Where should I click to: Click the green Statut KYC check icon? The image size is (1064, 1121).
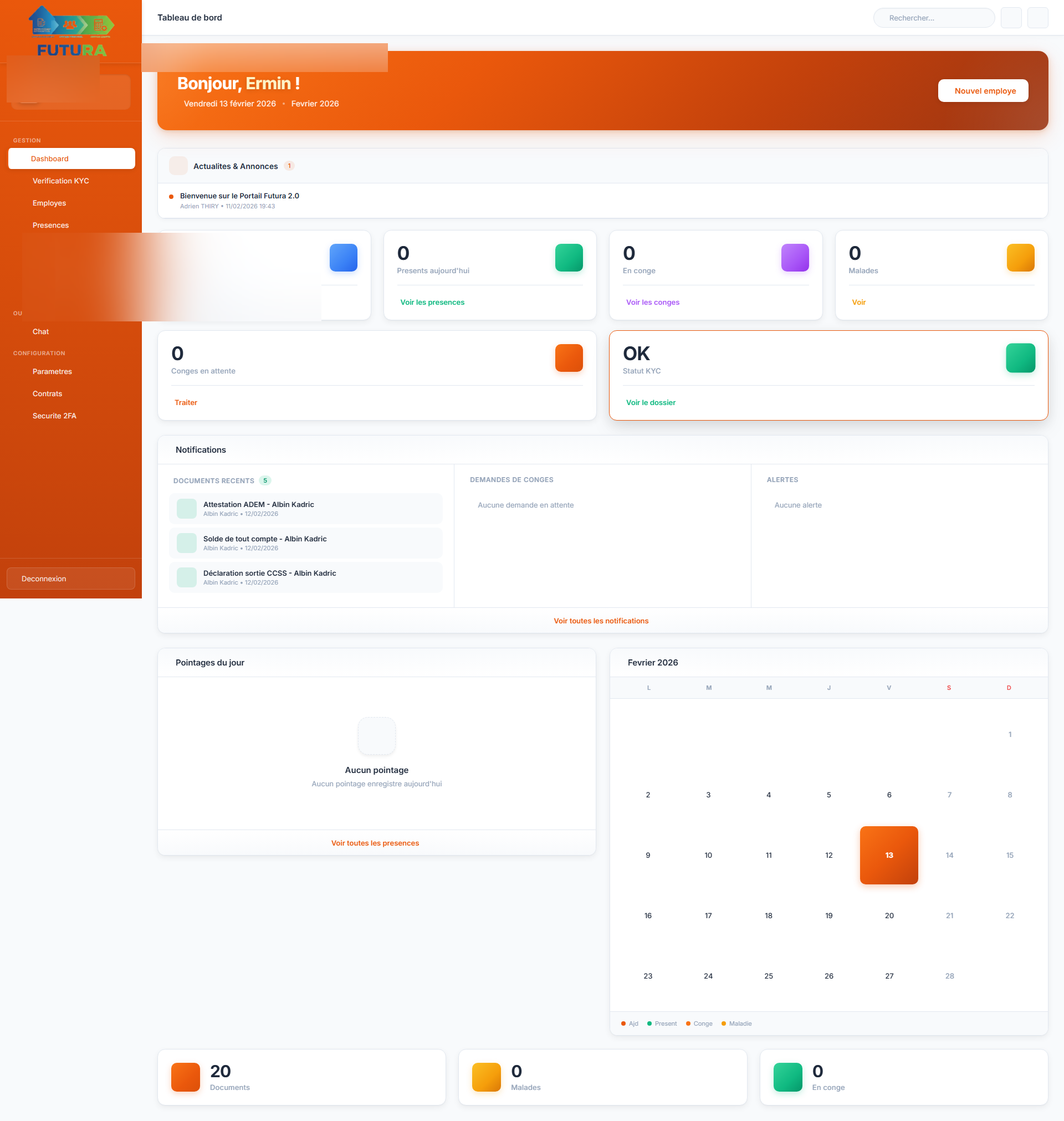pyautogui.click(x=1020, y=358)
